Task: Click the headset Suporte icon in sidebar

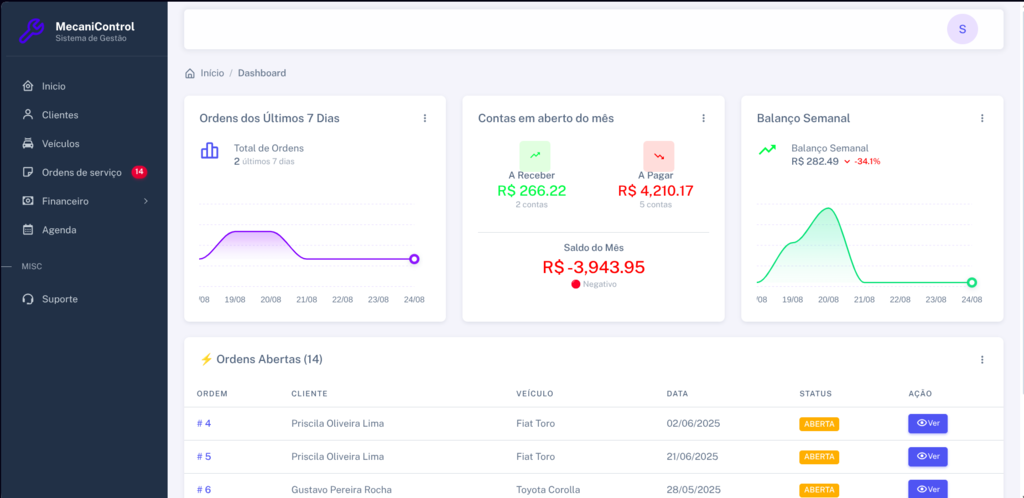Action: (x=28, y=299)
